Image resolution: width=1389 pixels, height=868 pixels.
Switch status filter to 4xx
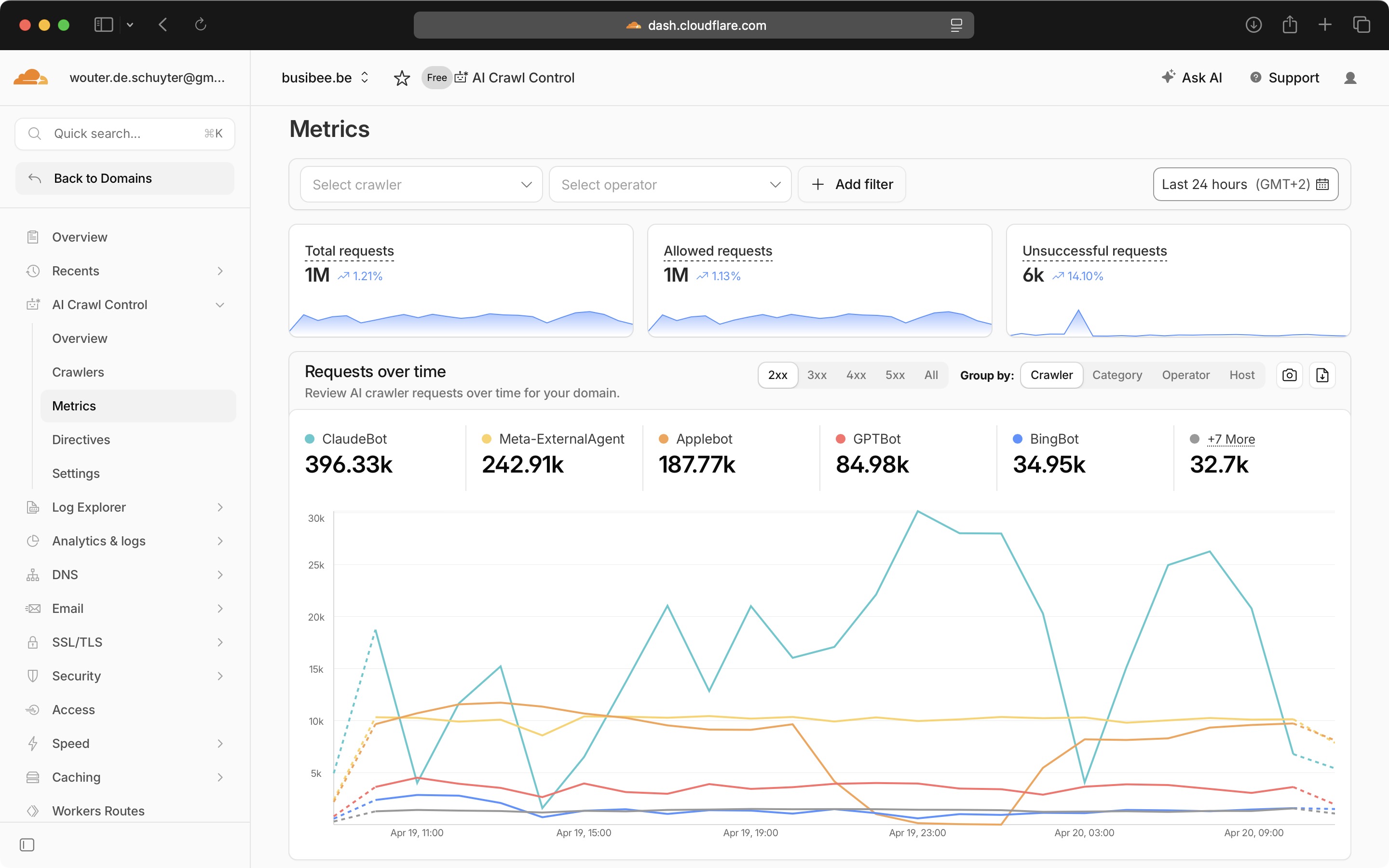pos(856,375)
